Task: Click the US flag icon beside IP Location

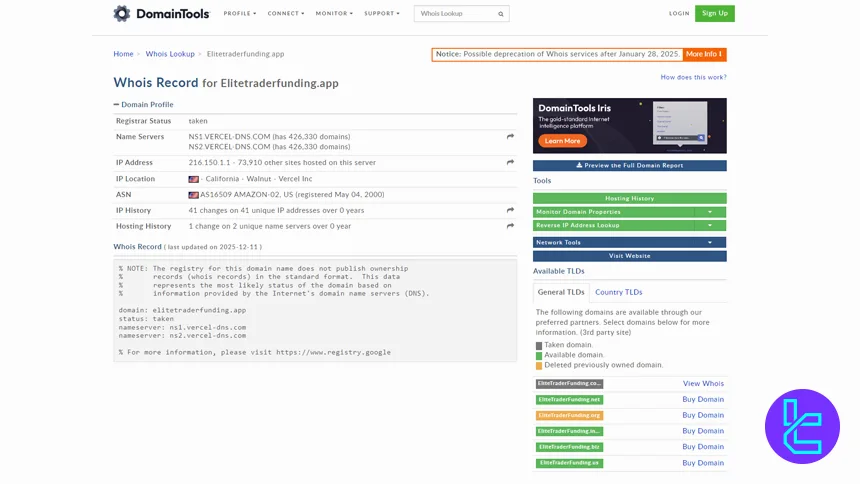Action: click(x=193, y=179)
